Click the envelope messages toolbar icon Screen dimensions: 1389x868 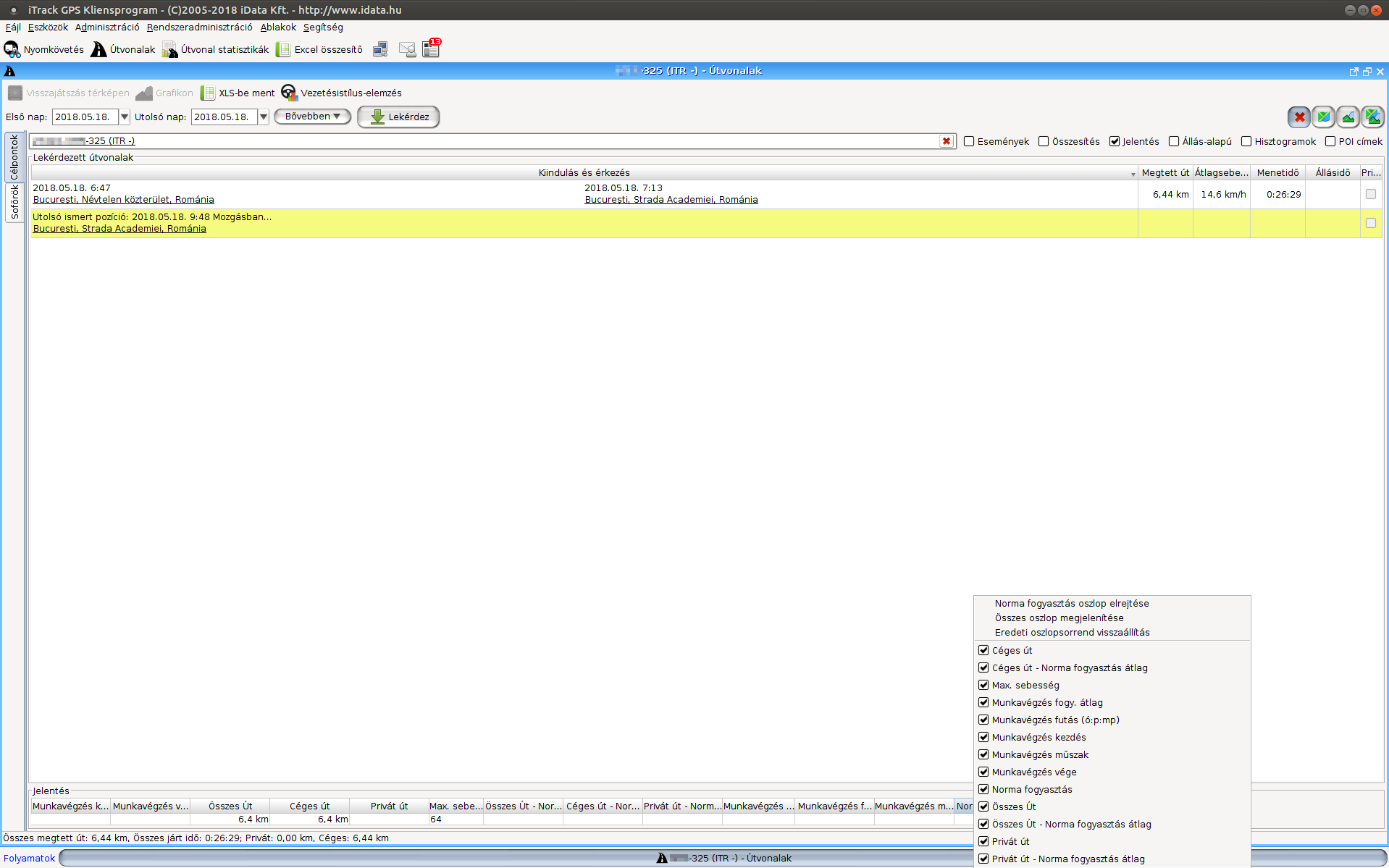(407, 50)
